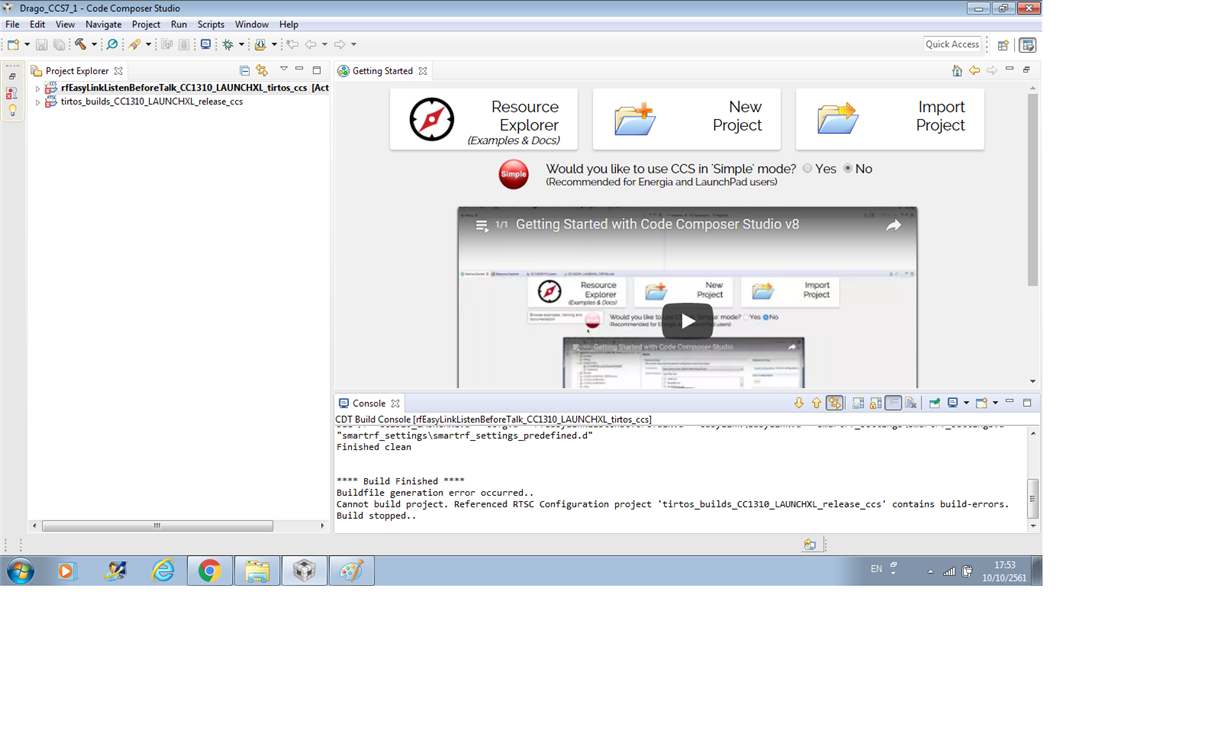The image size is (1230, 729).
Task: Click Project Explorer horizontal scrollbar
Action: coord(157,525)
